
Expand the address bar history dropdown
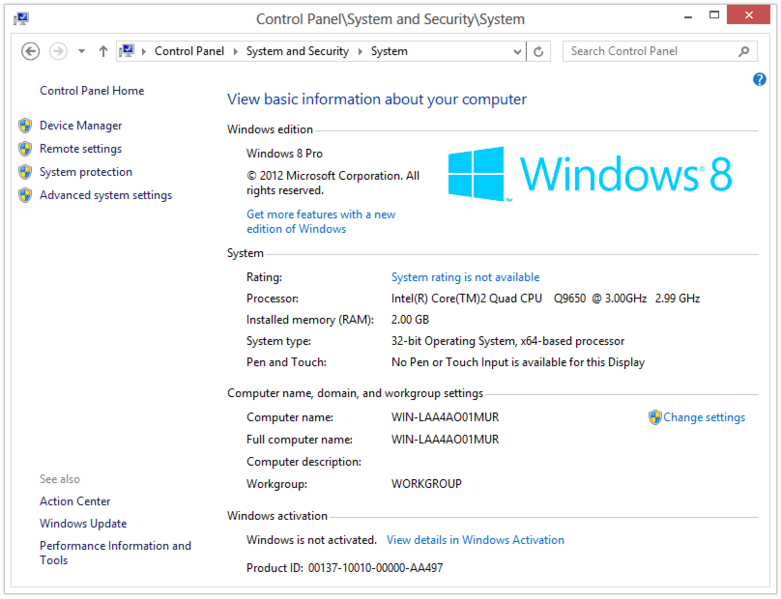point(517,52)
